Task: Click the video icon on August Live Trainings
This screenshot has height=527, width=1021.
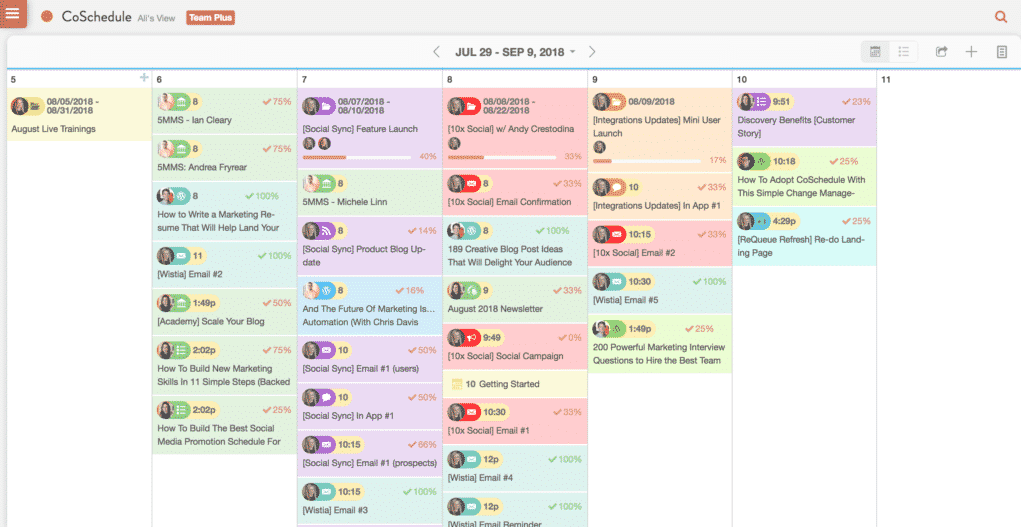Action: [x=35, y=106]
